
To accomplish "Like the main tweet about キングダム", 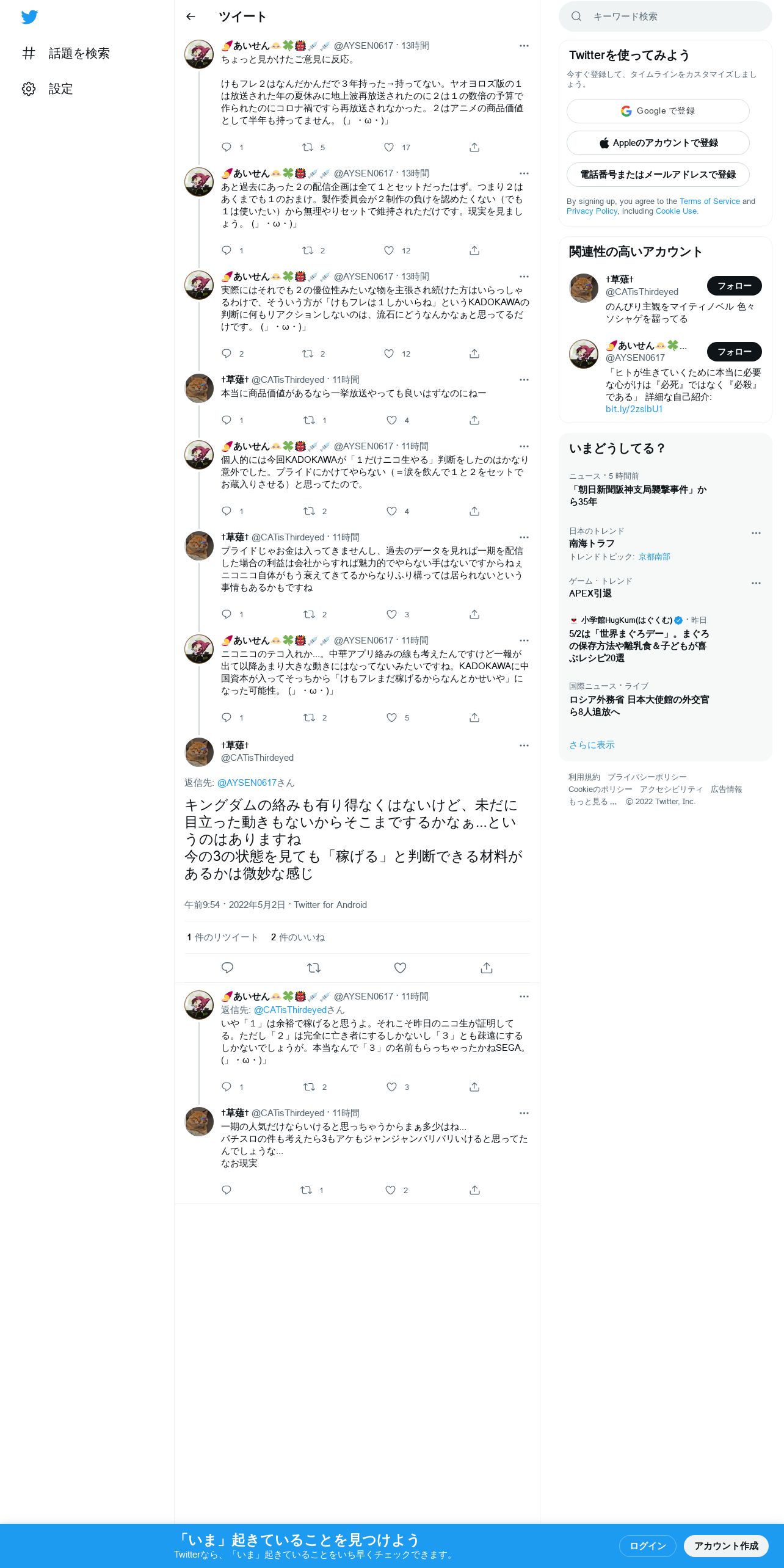I will 400,968.
